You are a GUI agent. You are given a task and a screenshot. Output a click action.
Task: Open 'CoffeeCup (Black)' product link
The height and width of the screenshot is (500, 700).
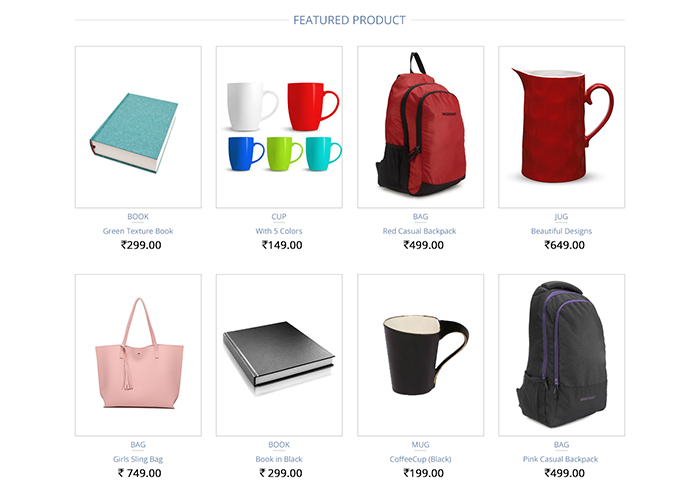click(x=420, y=459)
